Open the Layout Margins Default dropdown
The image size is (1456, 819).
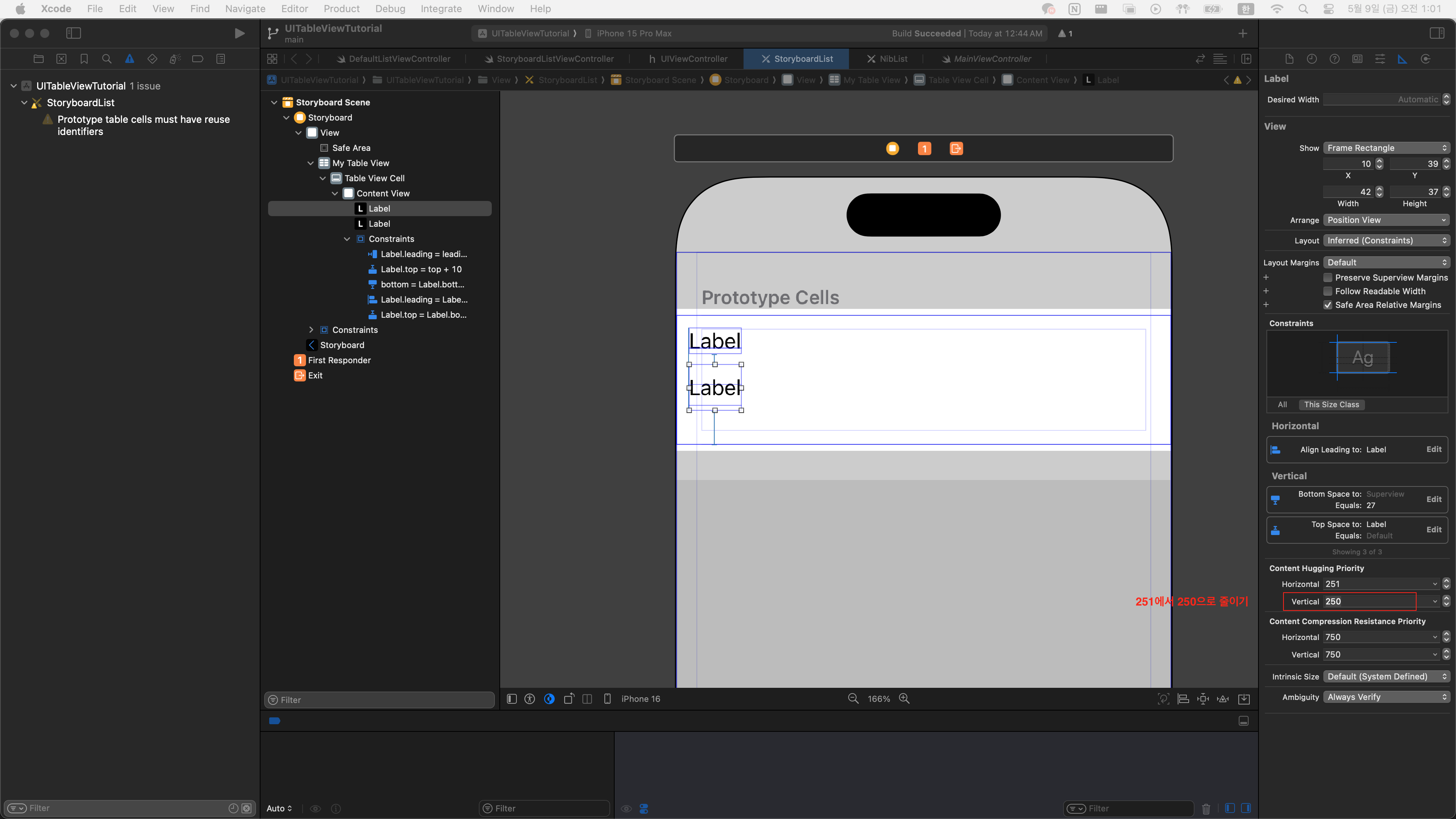[1387, 262]
